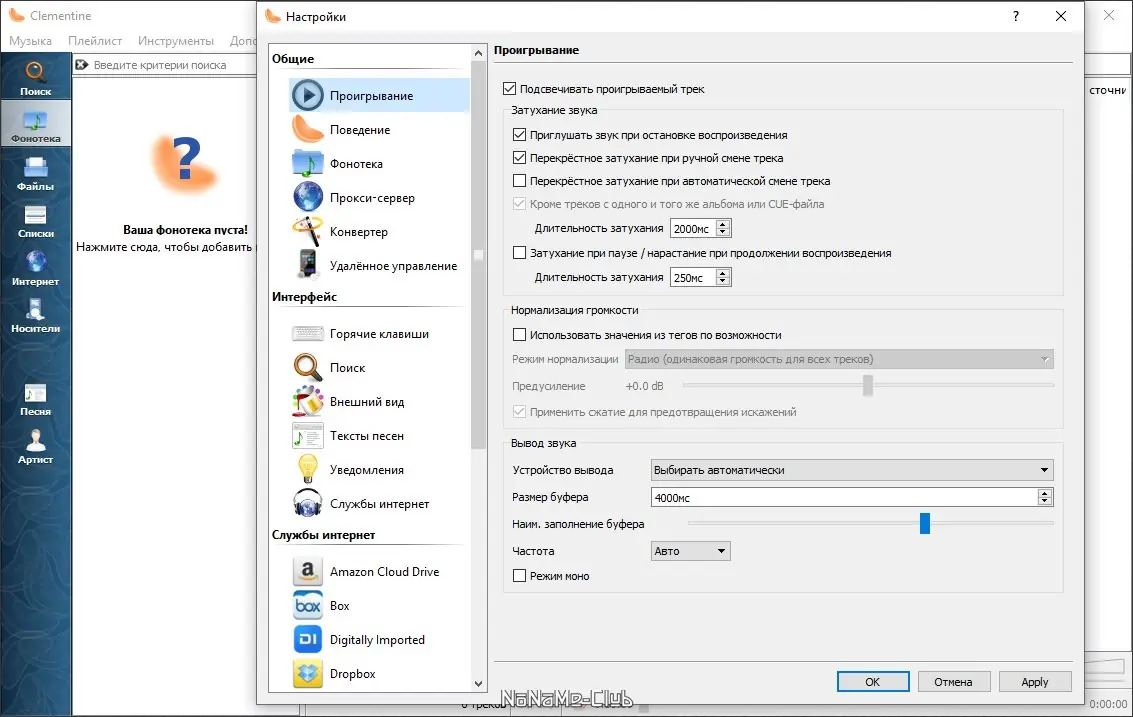Close the Настройки dialog
The height and width of the screenshot is (717, 1133).
(x=1061, y=16)
